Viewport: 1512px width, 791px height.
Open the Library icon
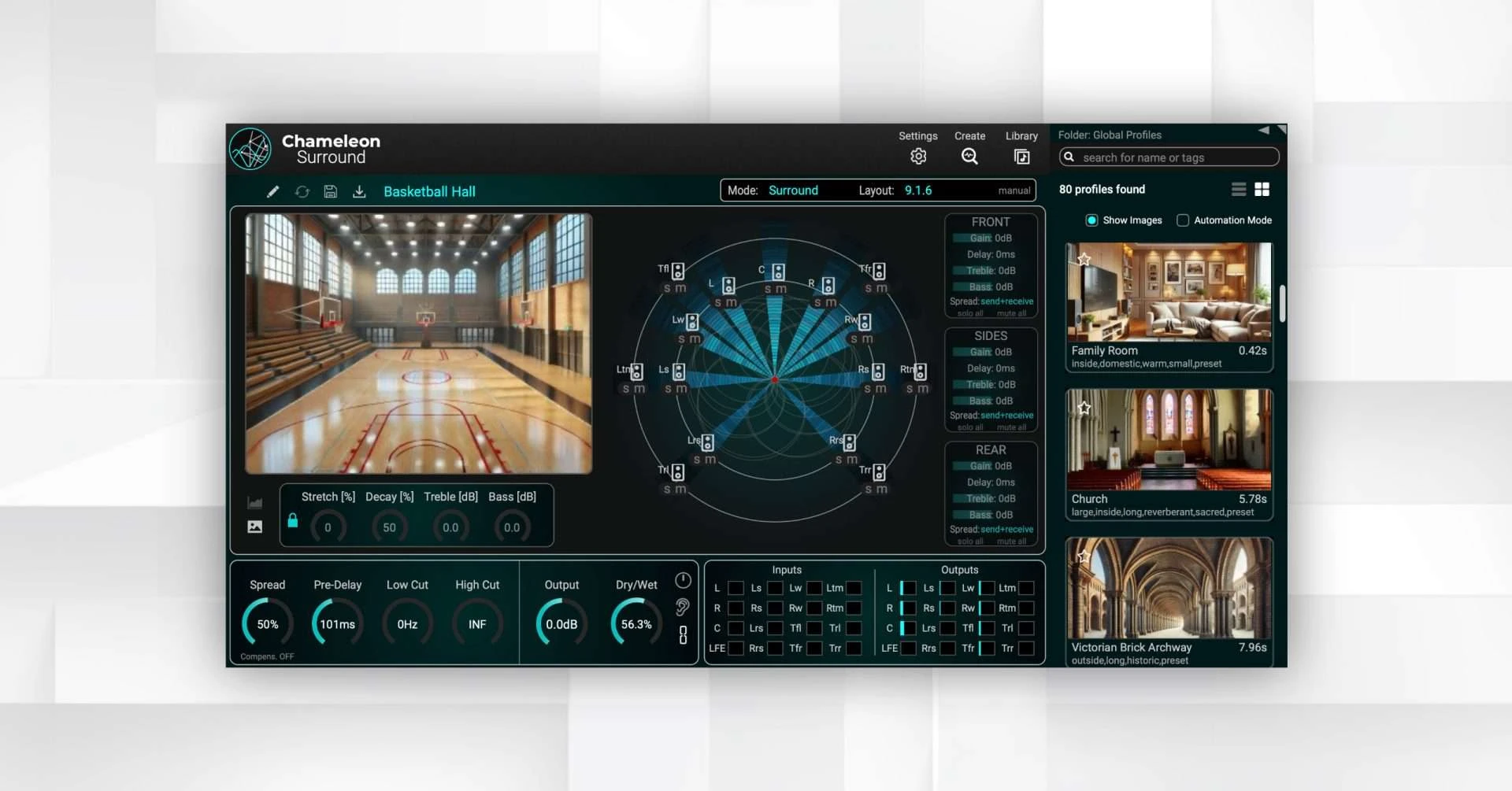1021,157
